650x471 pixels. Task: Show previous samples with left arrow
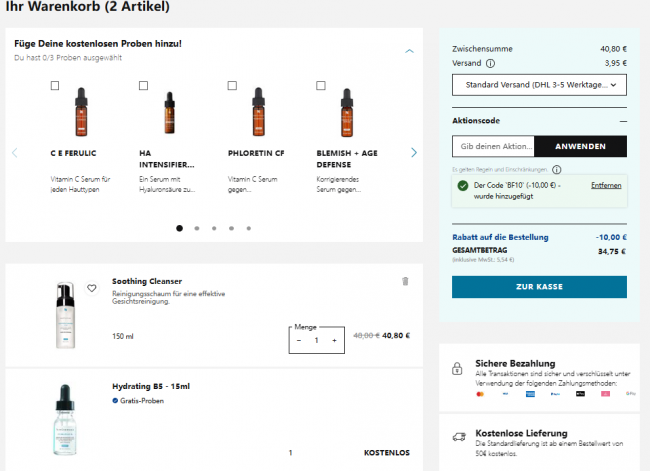tap(15, 153)
